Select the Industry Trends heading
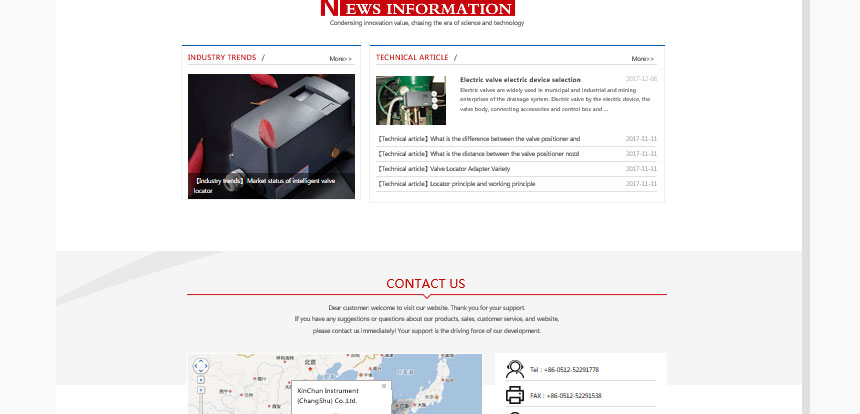 pos(222,58)
